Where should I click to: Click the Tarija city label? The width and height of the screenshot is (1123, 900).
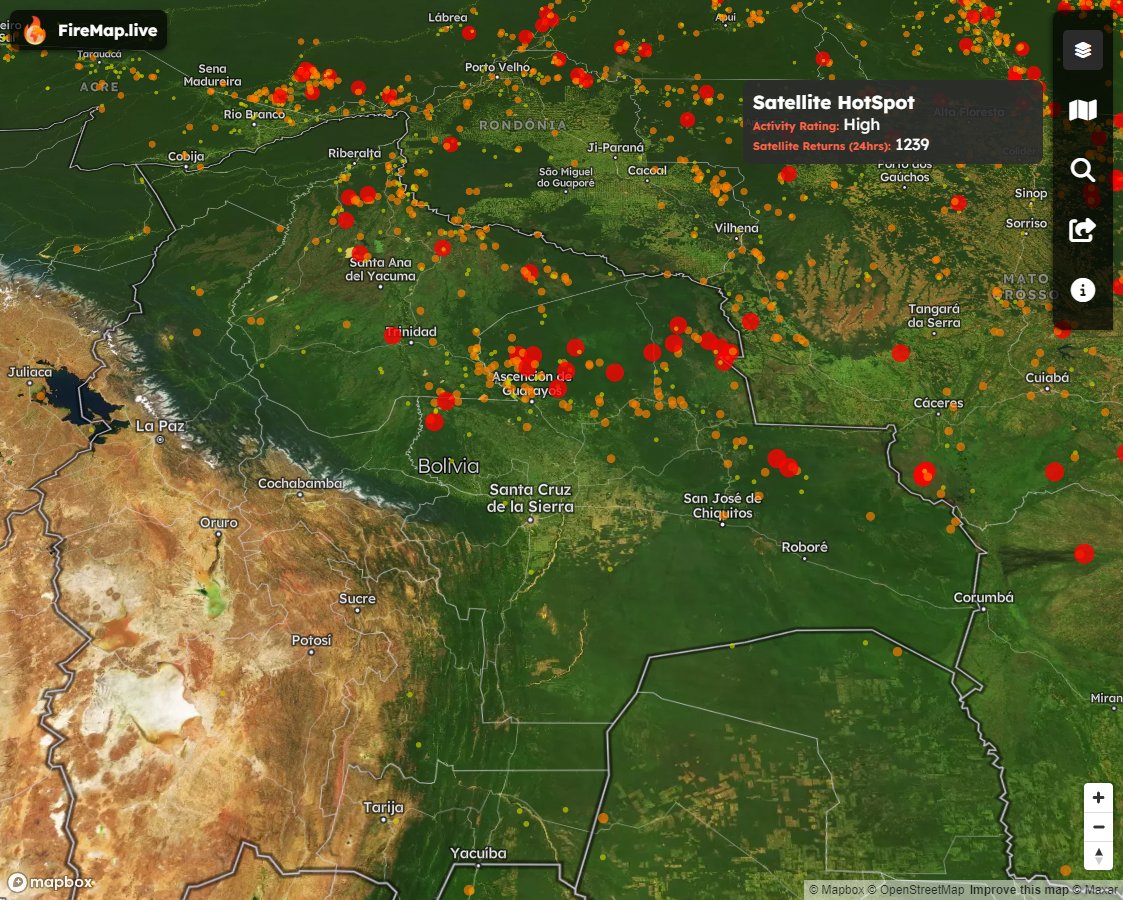coord(383,808)
